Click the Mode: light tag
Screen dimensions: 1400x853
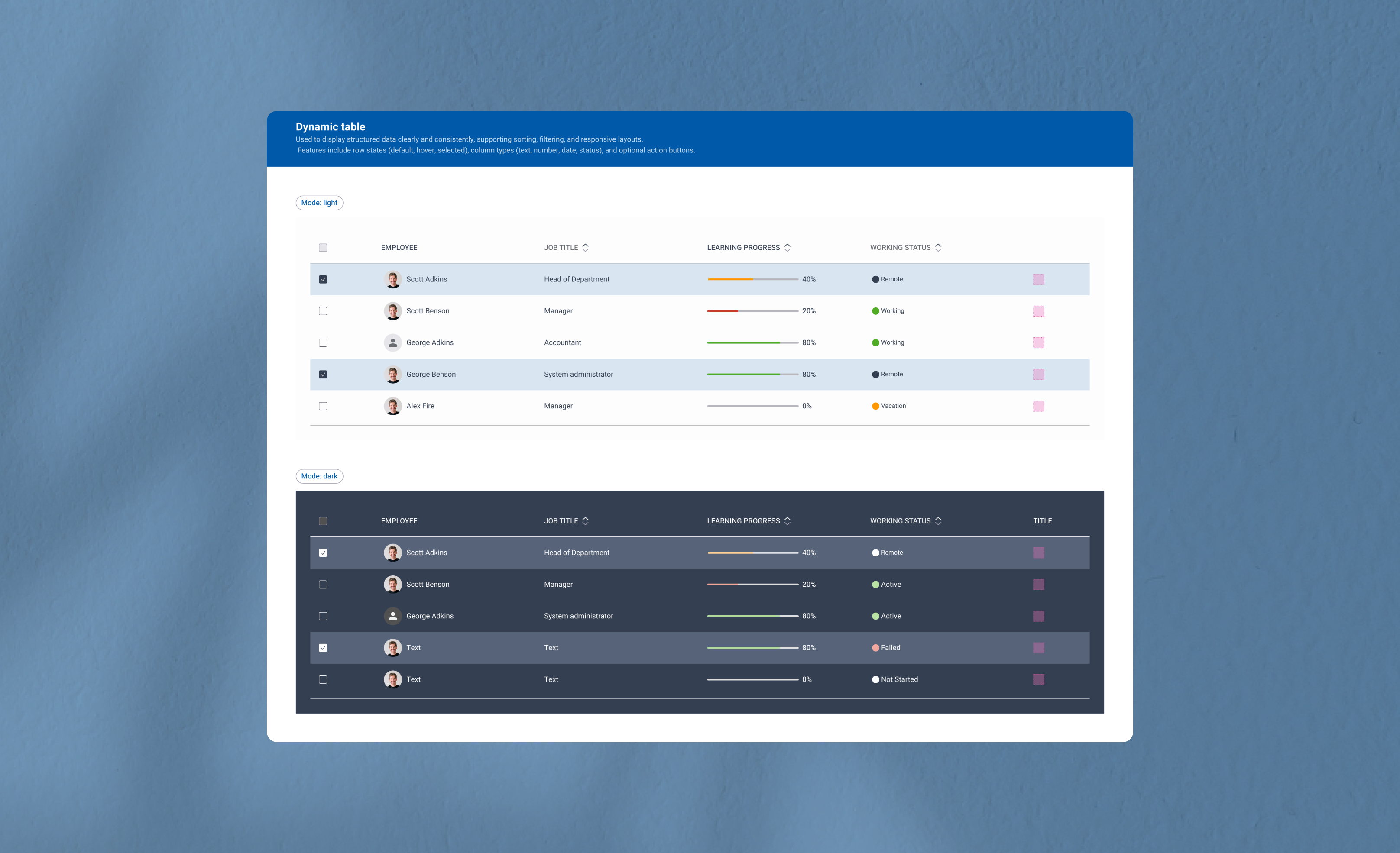(319, 203)
